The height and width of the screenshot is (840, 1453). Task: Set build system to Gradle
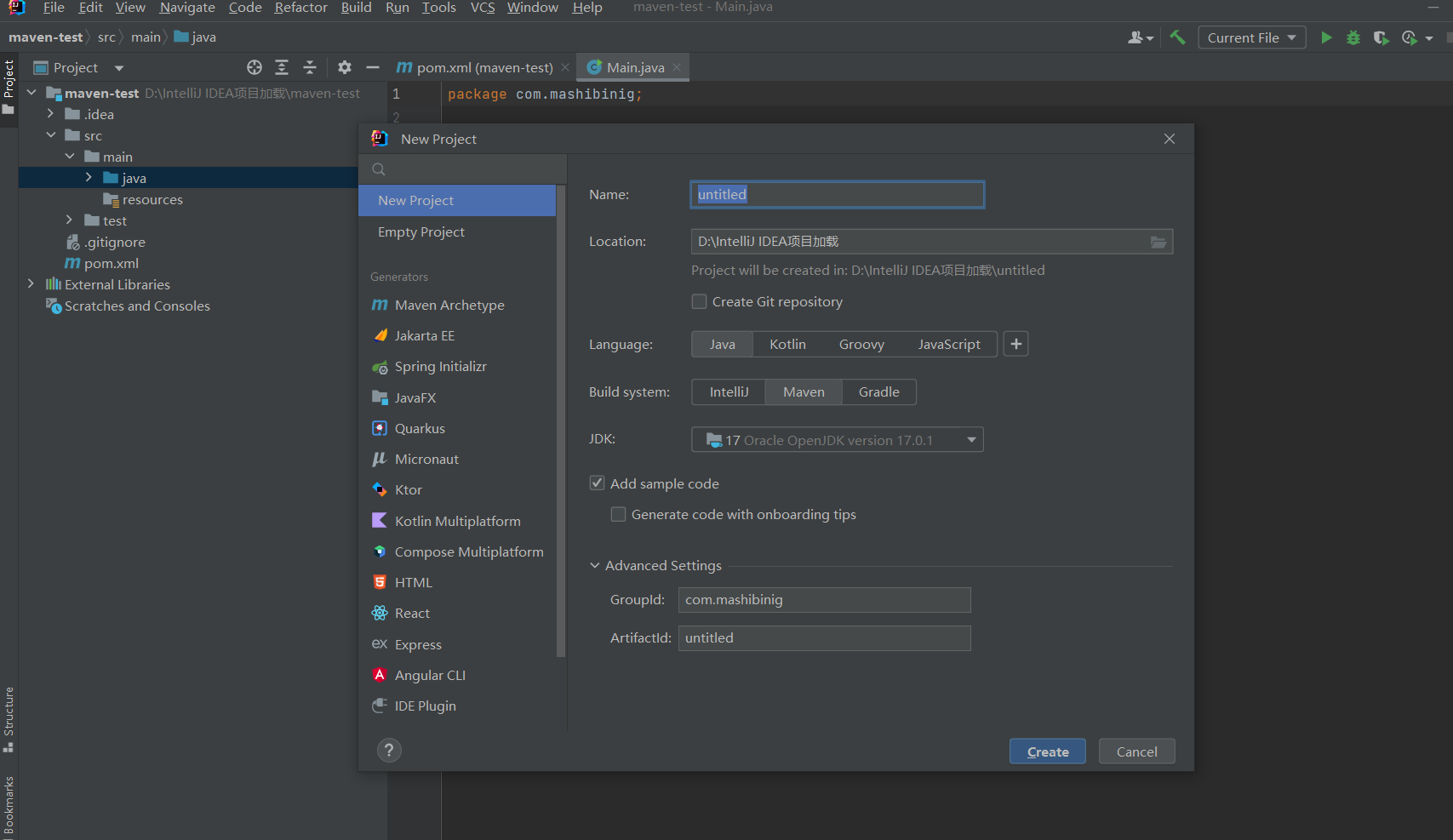(879, 391)
